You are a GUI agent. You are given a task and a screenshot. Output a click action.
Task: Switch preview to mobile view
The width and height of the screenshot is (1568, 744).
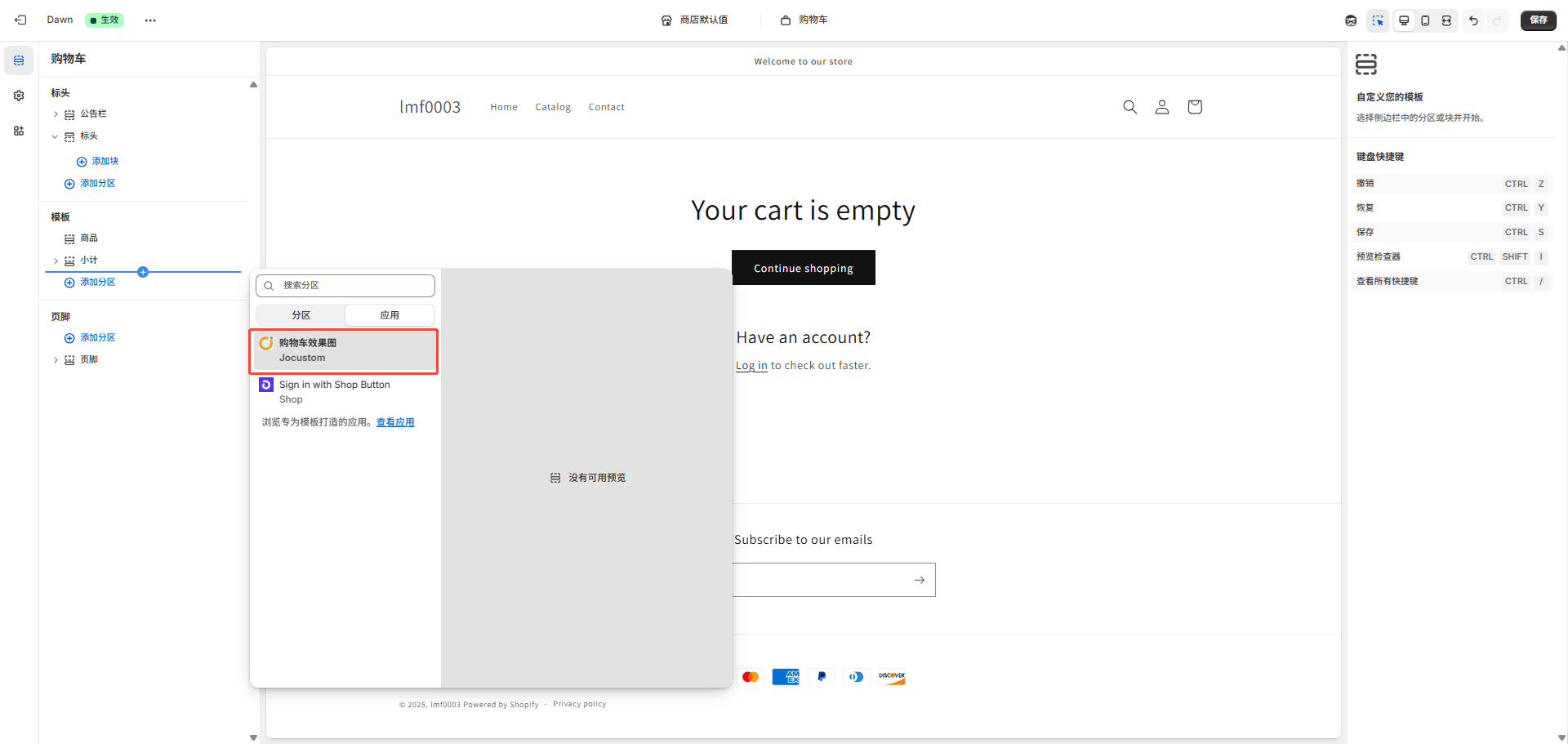click(x=1425, y=20)
